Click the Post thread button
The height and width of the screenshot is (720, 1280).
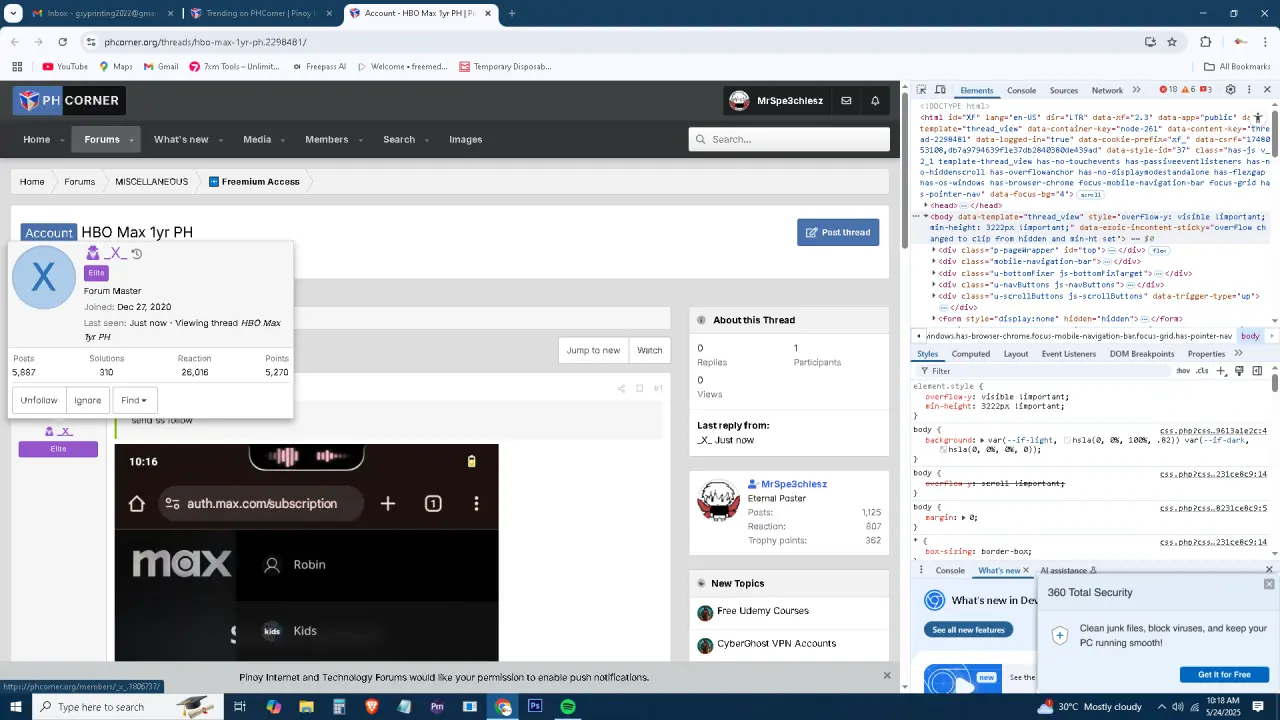point(838,232)
